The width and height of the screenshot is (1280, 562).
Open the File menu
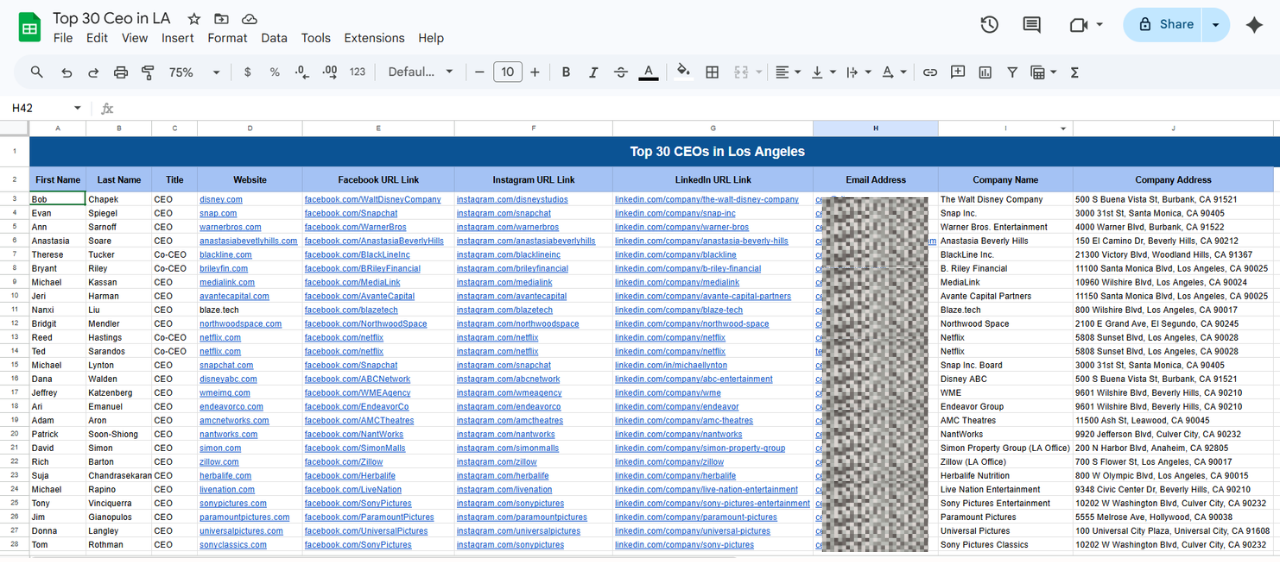63,38
